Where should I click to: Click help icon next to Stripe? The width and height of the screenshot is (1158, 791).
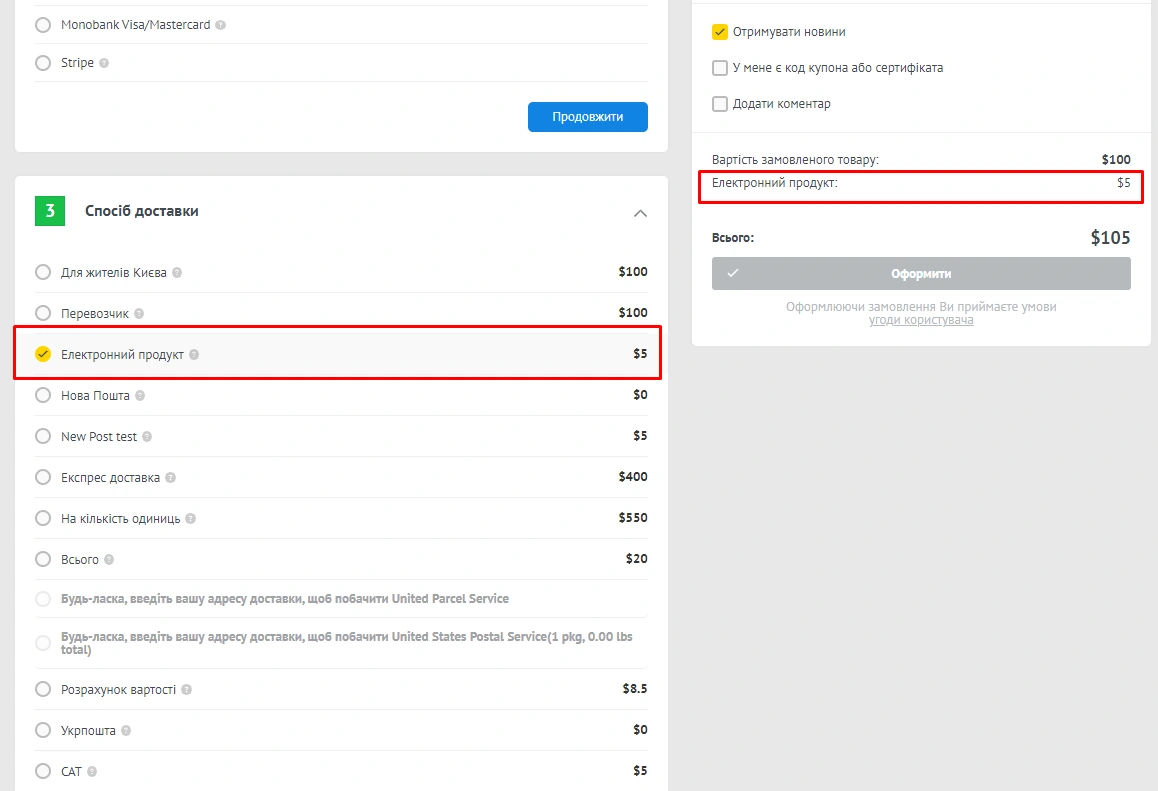104,63
